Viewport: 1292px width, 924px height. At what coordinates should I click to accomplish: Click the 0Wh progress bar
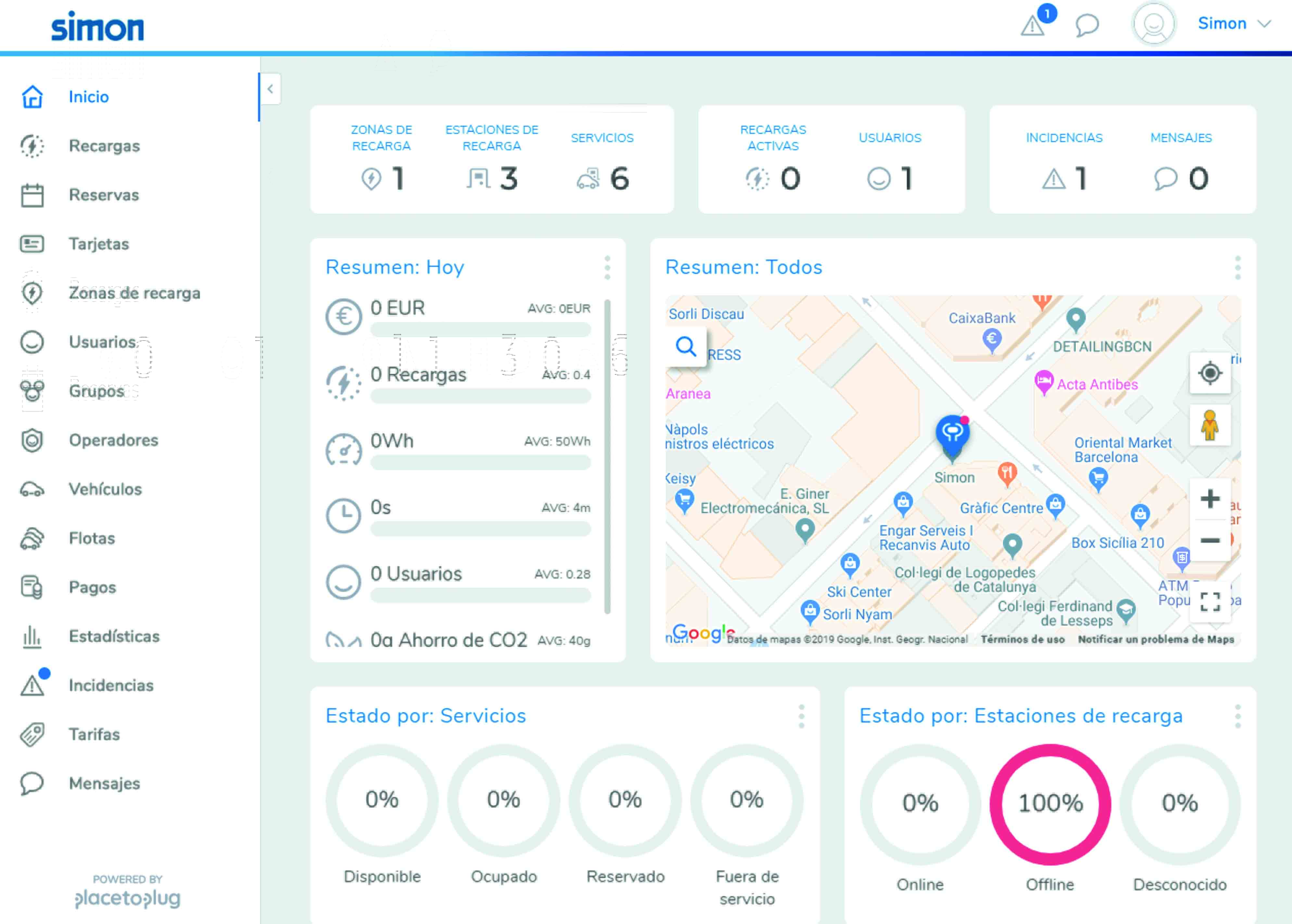point(480,463)
